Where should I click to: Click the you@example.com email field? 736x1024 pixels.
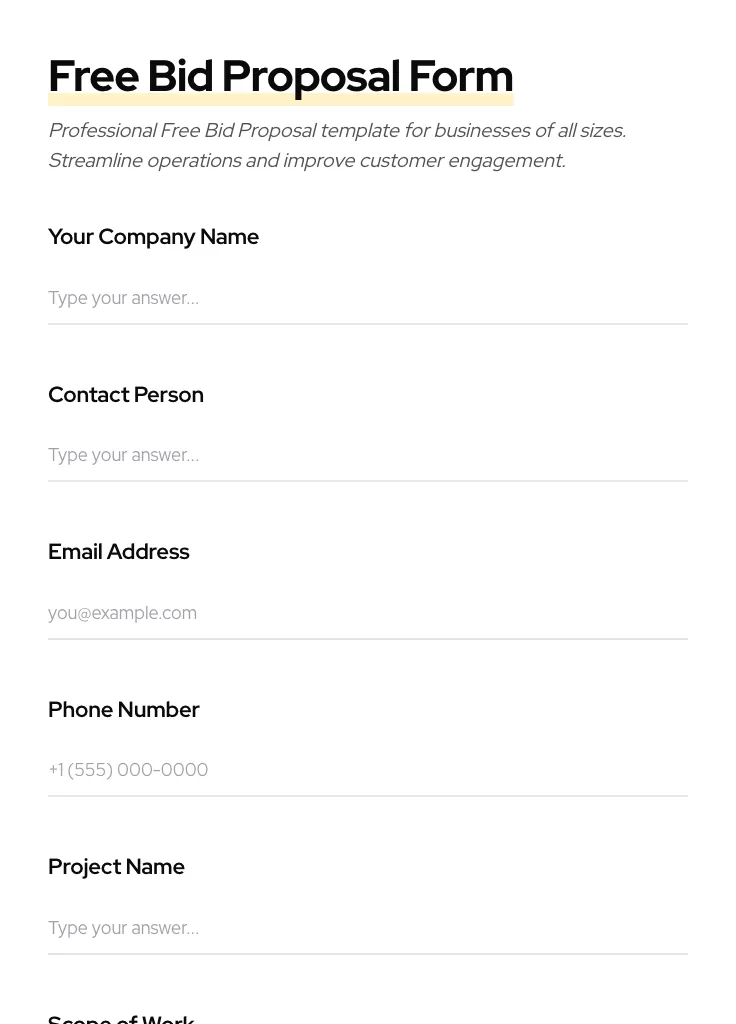coord(367,613)
